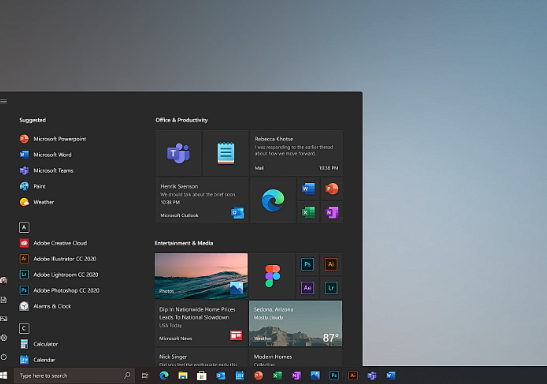Open the Microsoft Teams tile

178,153
